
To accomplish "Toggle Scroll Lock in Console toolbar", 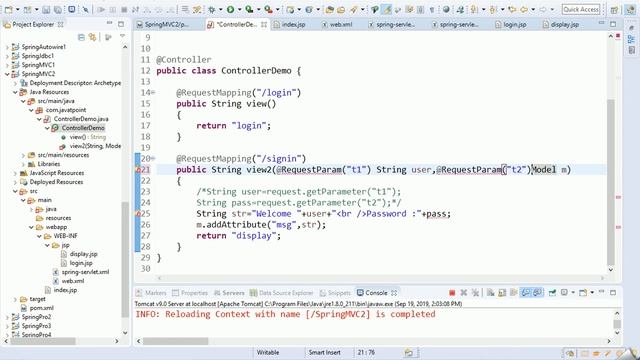I will click(502, 293).
